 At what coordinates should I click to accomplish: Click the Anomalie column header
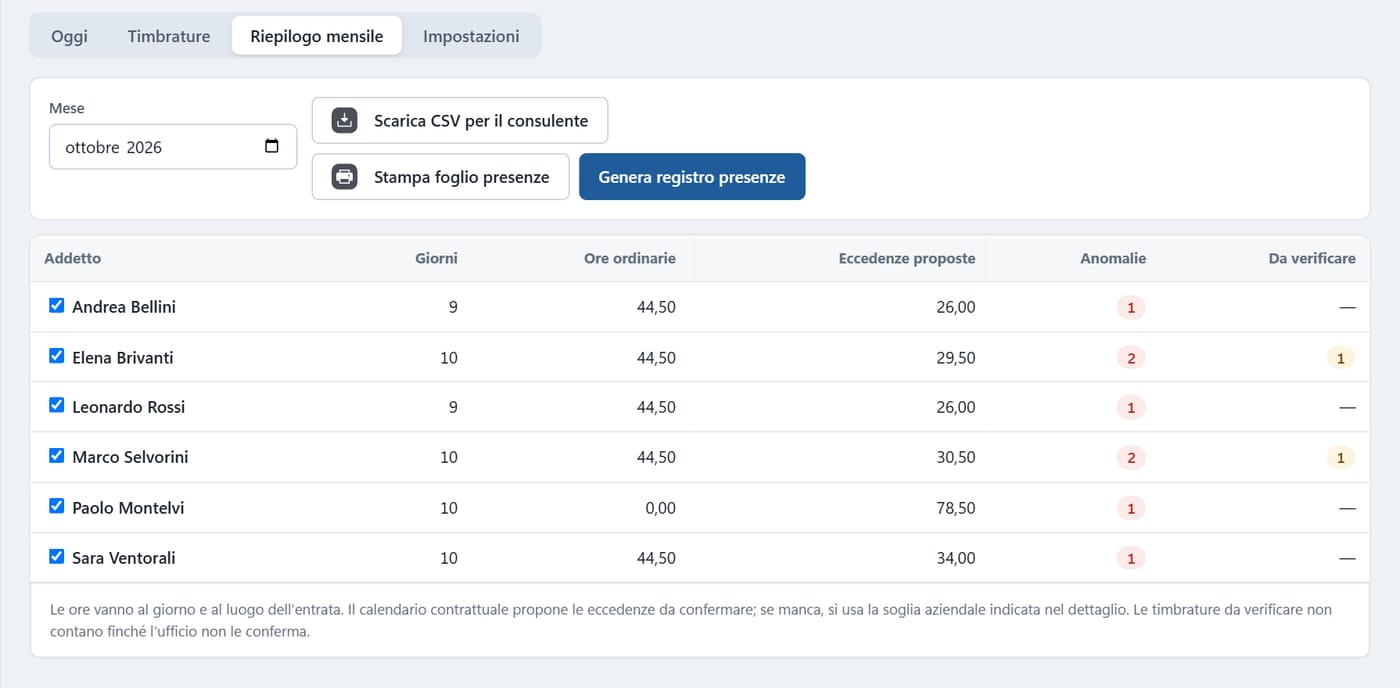click(x=1113, y=258)
